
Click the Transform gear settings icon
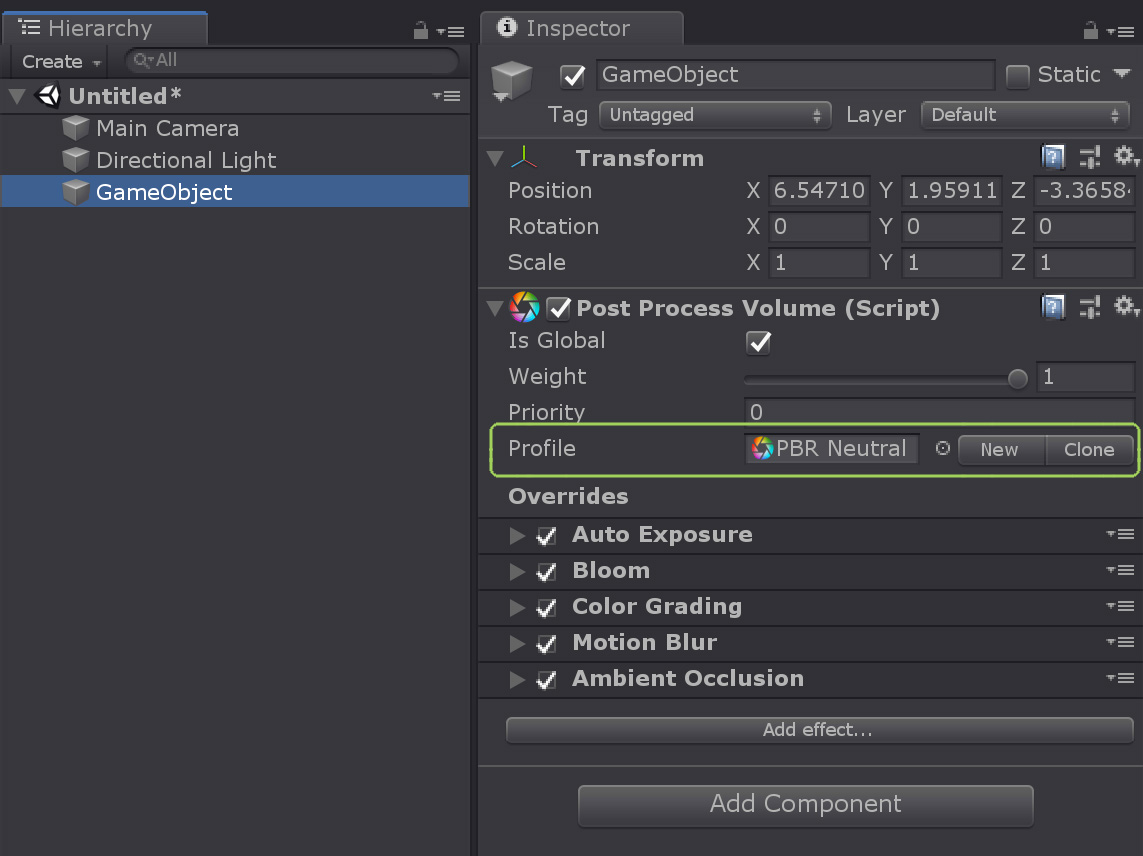[1126, 157]
